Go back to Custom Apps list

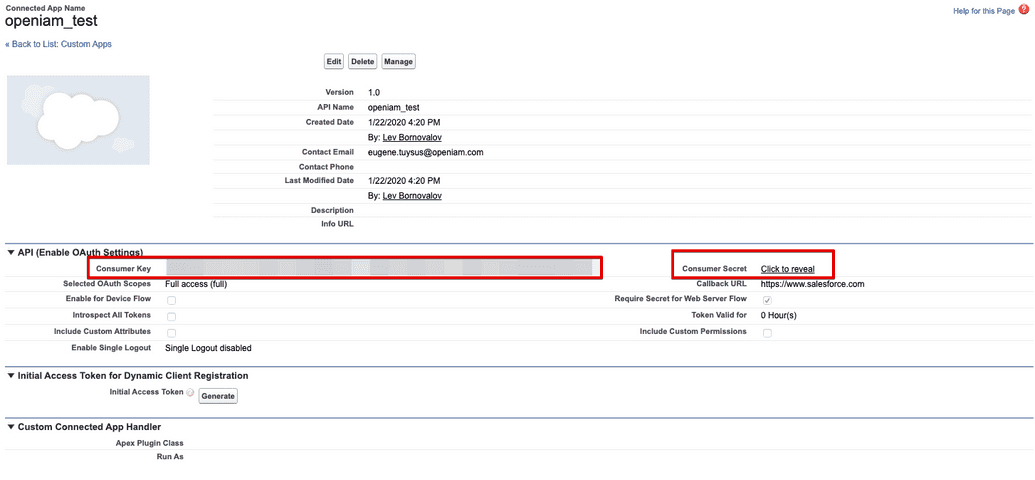pyautogui.click(x=58, y=45)
